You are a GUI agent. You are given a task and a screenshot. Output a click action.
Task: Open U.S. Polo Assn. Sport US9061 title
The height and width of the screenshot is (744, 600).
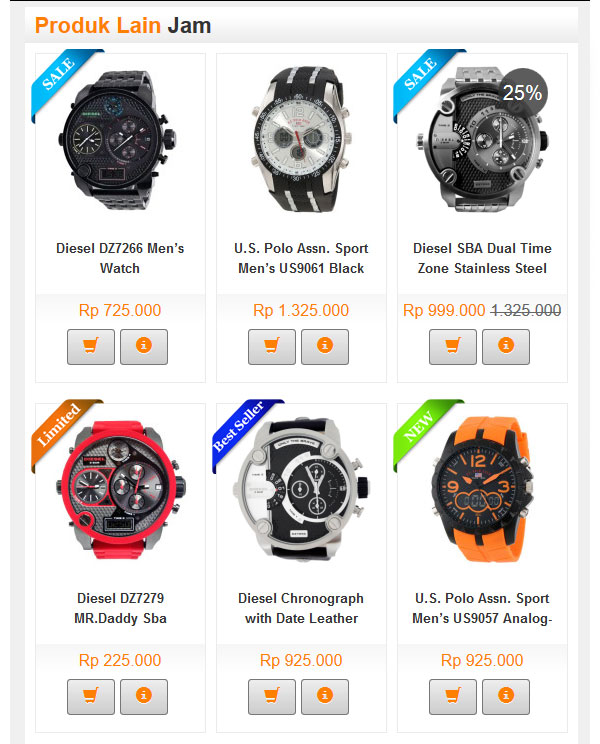(x=301, y=258)
